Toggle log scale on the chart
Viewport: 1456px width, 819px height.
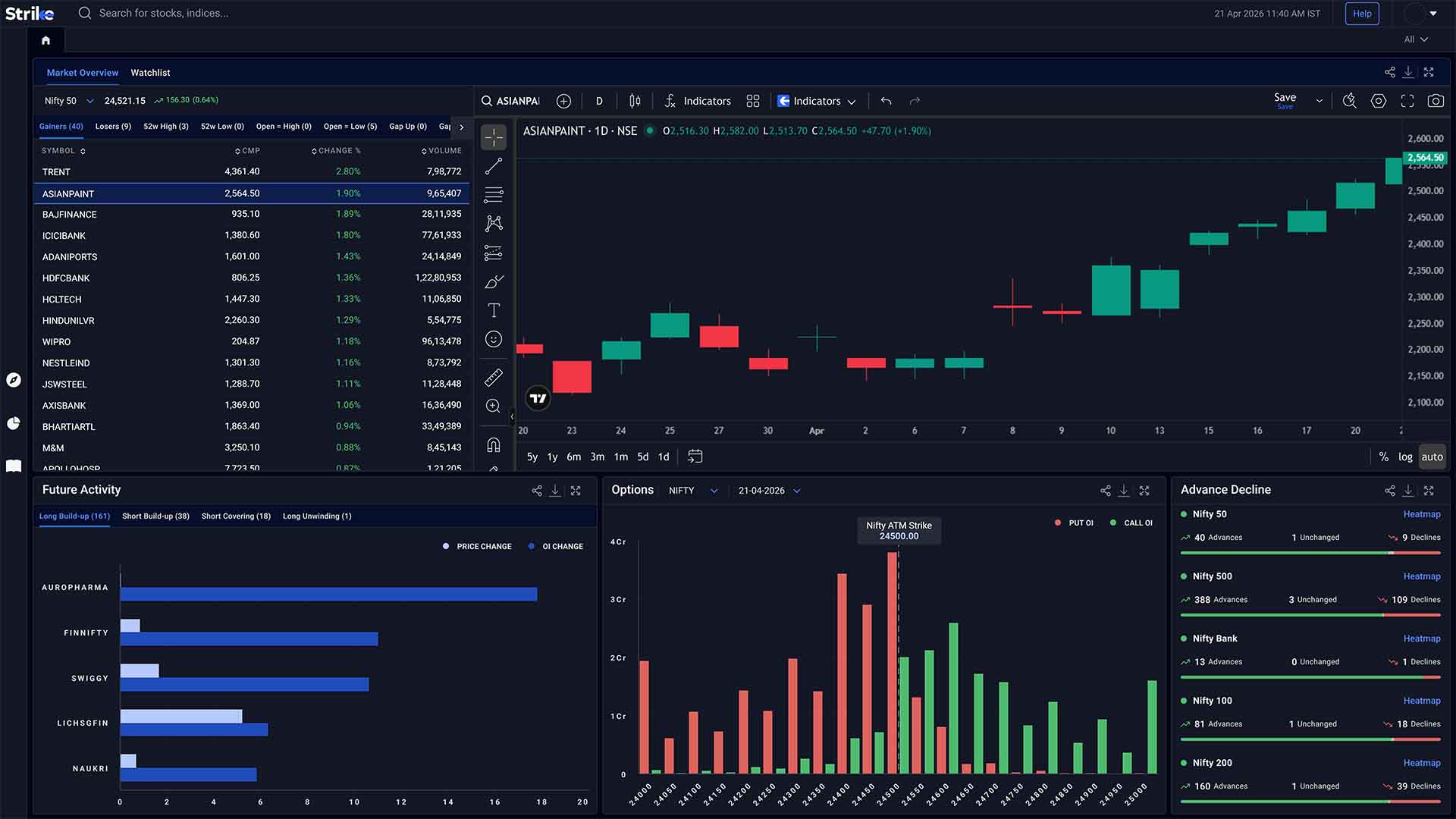click(1405, 457)
